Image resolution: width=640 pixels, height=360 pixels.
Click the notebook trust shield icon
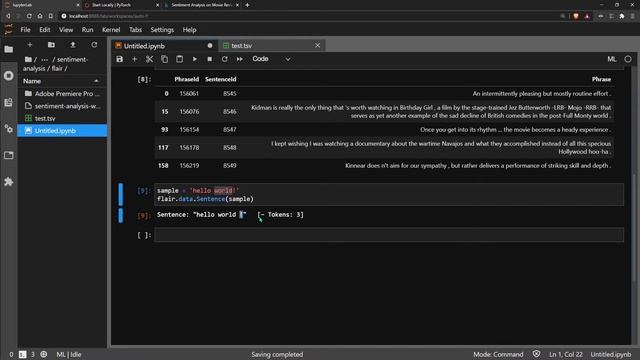click(536, 354)
